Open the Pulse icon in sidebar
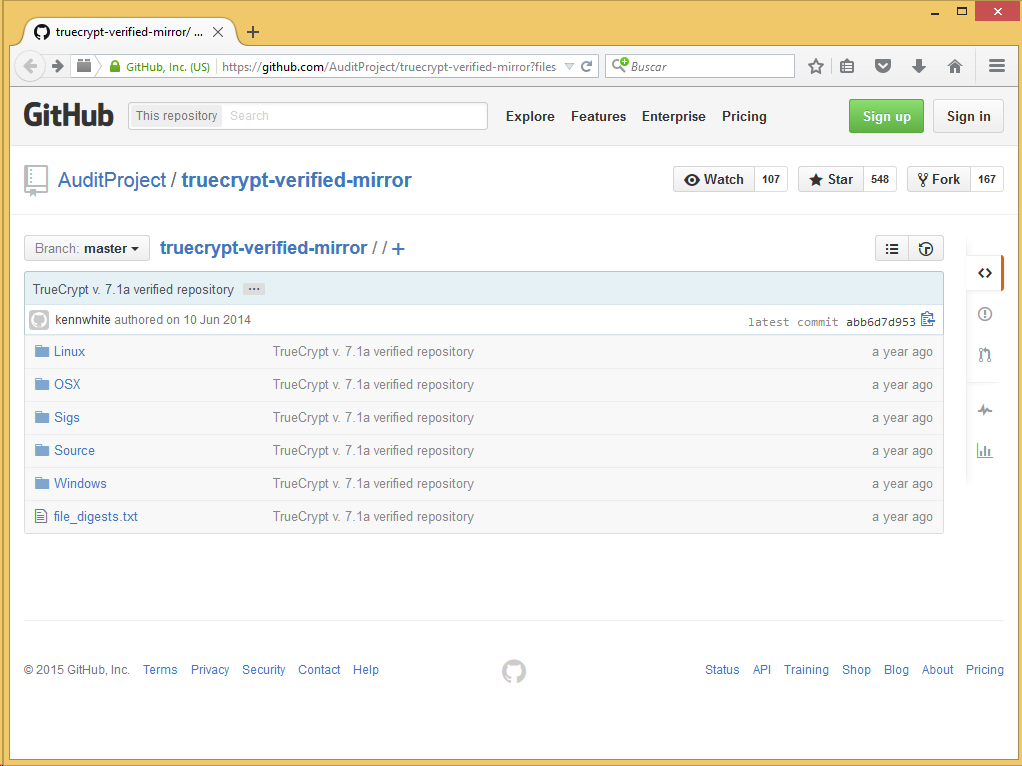Screen dimensions: 1022x766 pyautogui.click(x=985, y=410)
